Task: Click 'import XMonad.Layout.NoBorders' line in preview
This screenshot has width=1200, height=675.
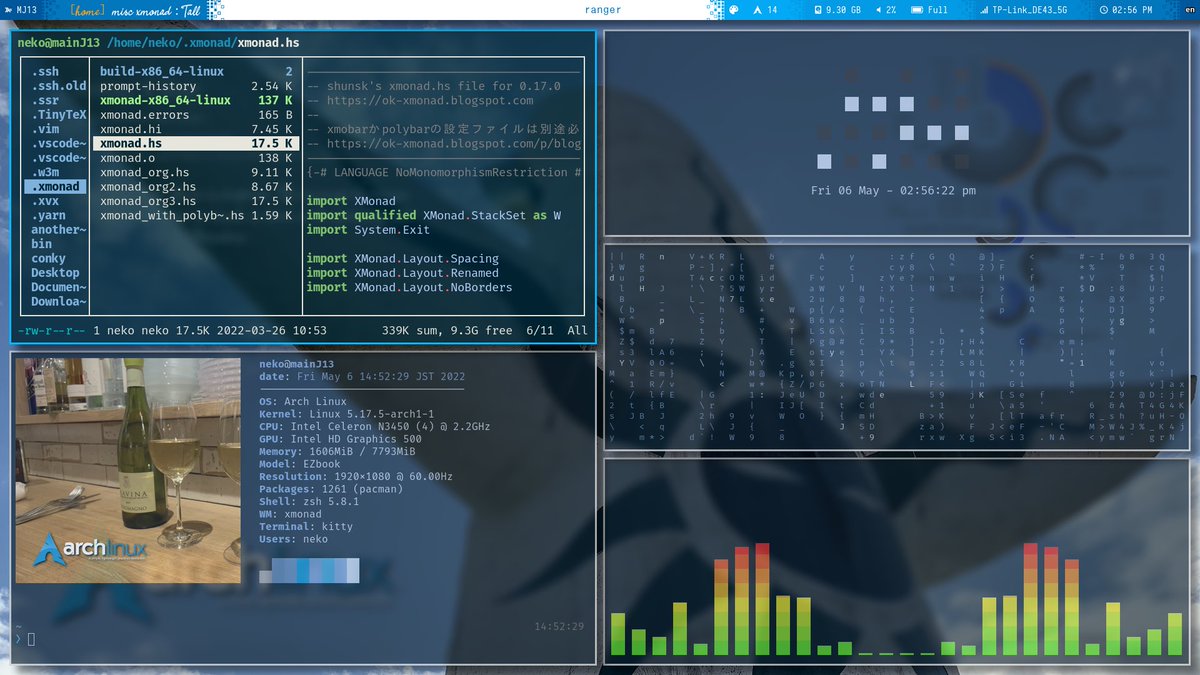Action: point(409,287)
